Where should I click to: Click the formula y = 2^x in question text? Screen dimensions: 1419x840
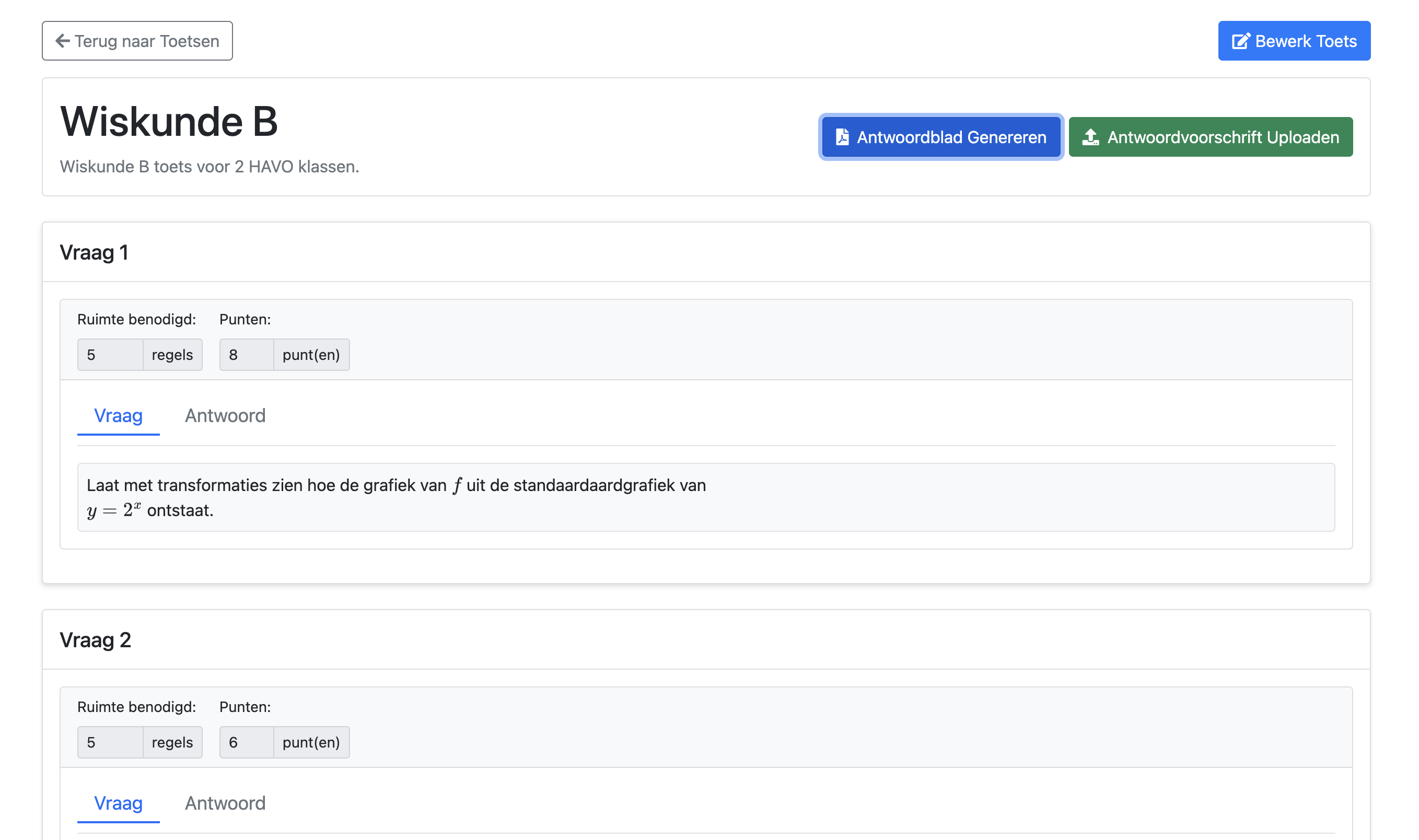click(x=114, y=510)
